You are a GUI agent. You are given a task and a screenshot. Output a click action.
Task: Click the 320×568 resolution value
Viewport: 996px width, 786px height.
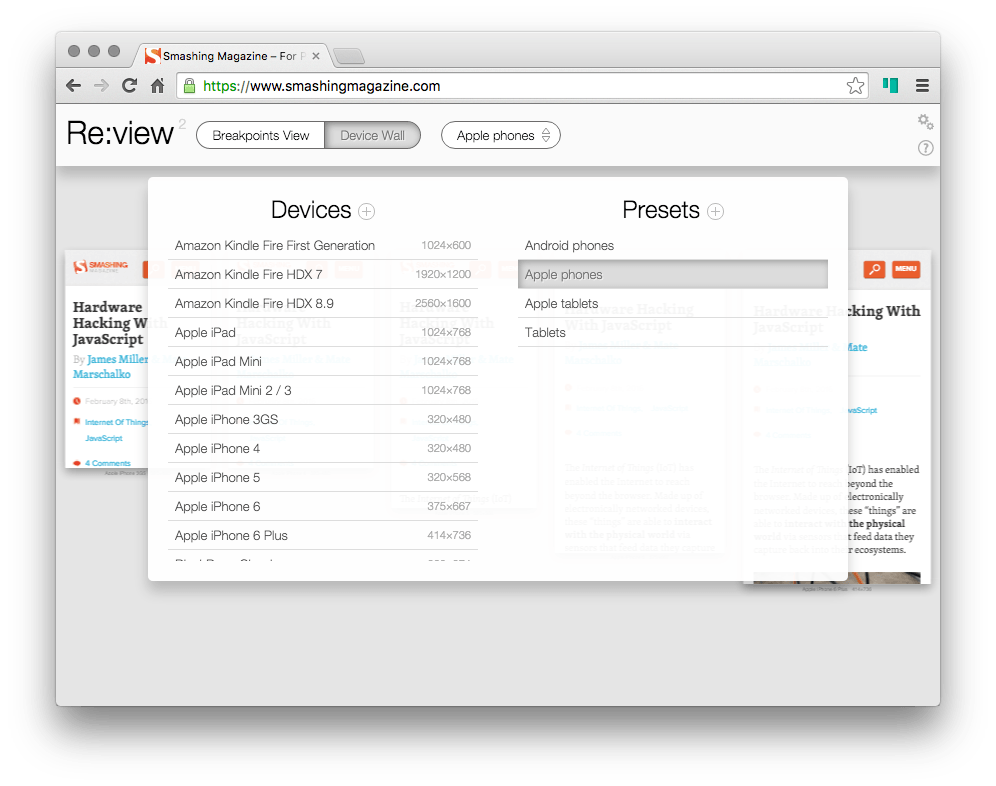(449, 478)
